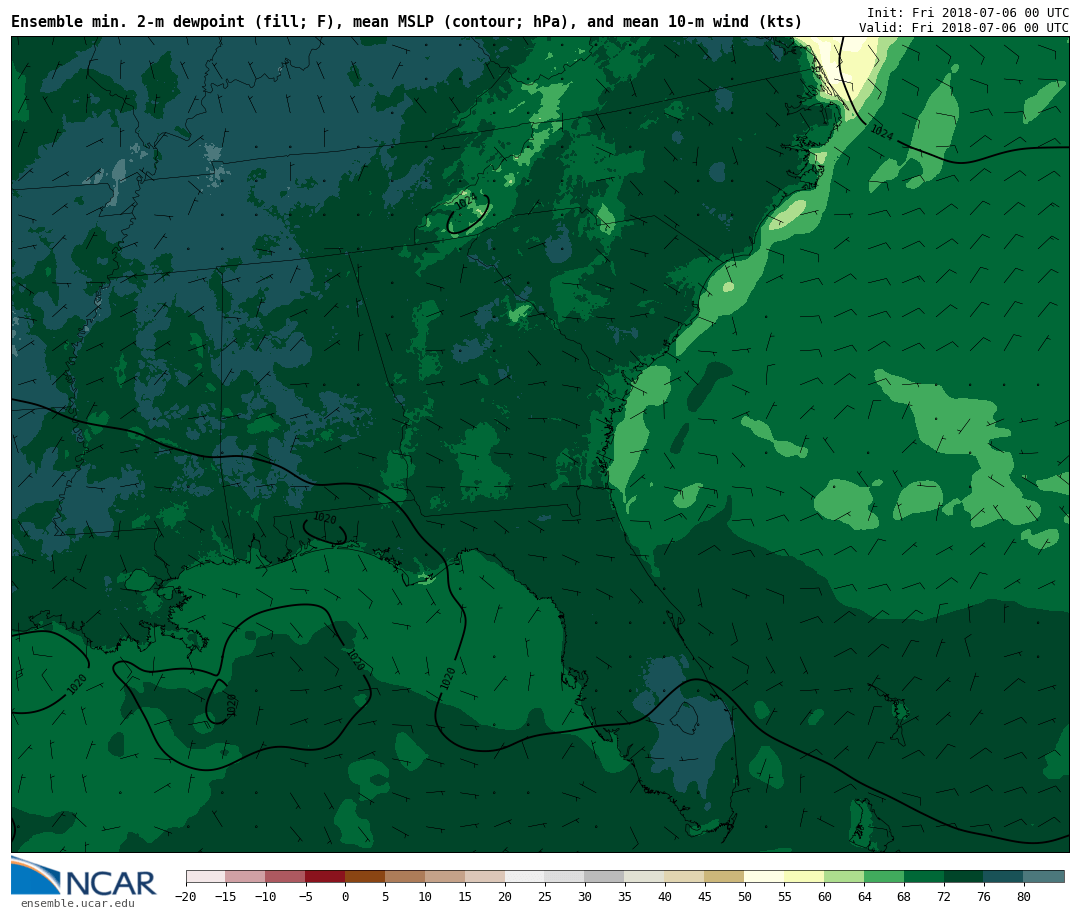Click the small closed contour over south Florida

685,718
